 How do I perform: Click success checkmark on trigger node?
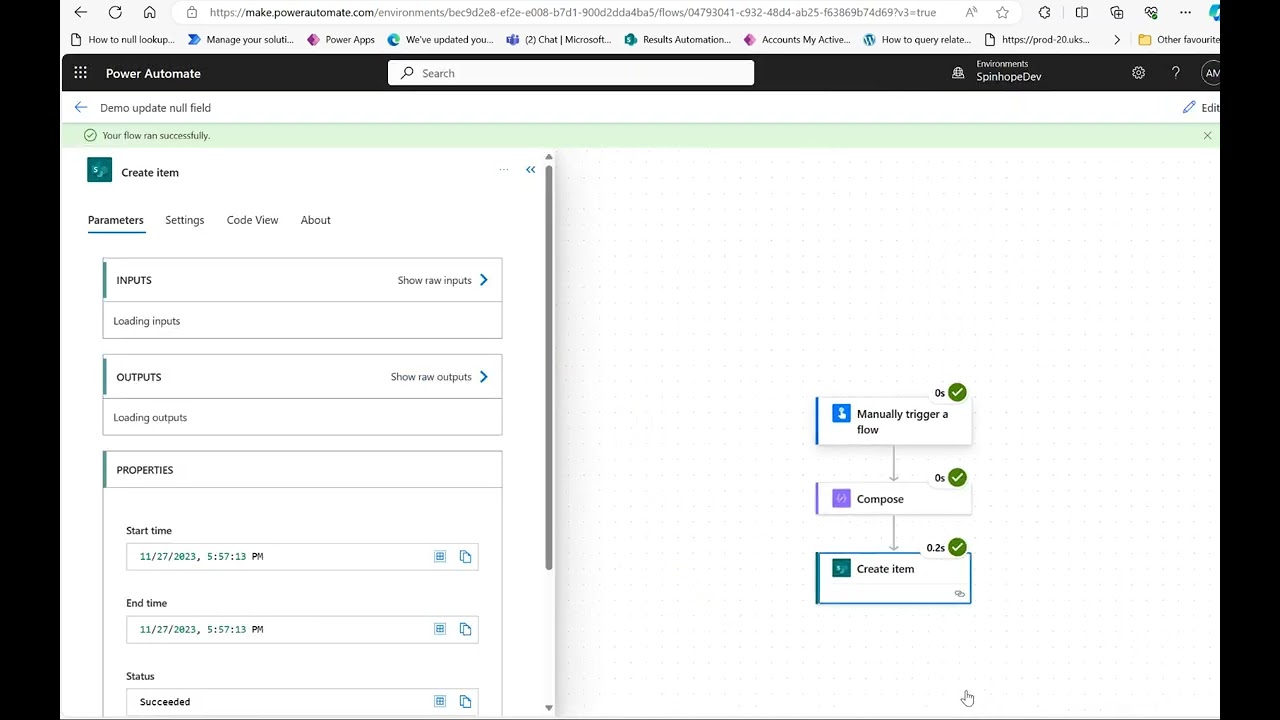coord(957,392)
